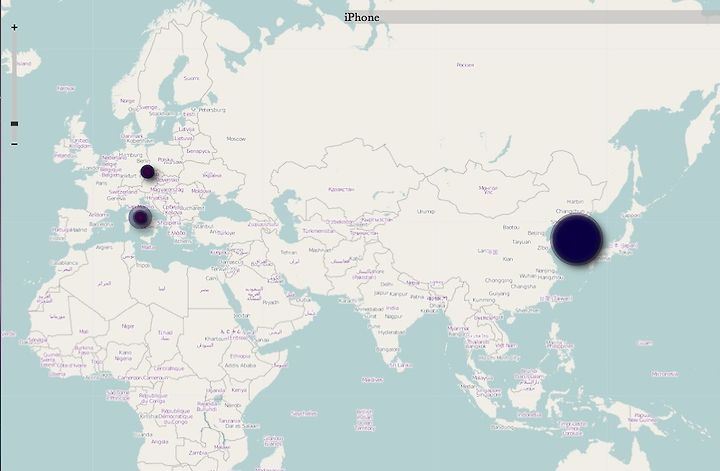720x471 pixels.
Task: Click the Angola map label
Action: [159, 442]
